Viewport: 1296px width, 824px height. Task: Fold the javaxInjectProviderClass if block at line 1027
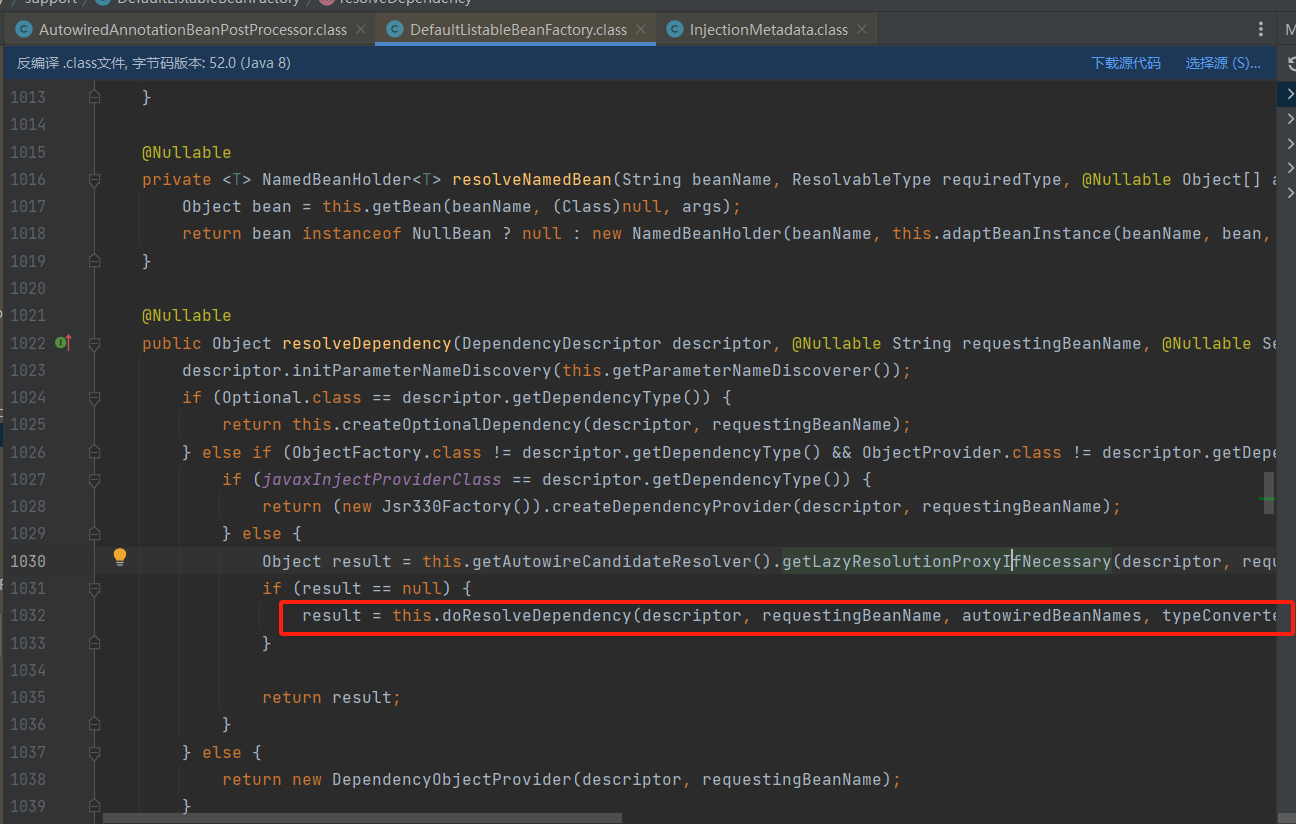pyautogui.click(x=94, y=479)
